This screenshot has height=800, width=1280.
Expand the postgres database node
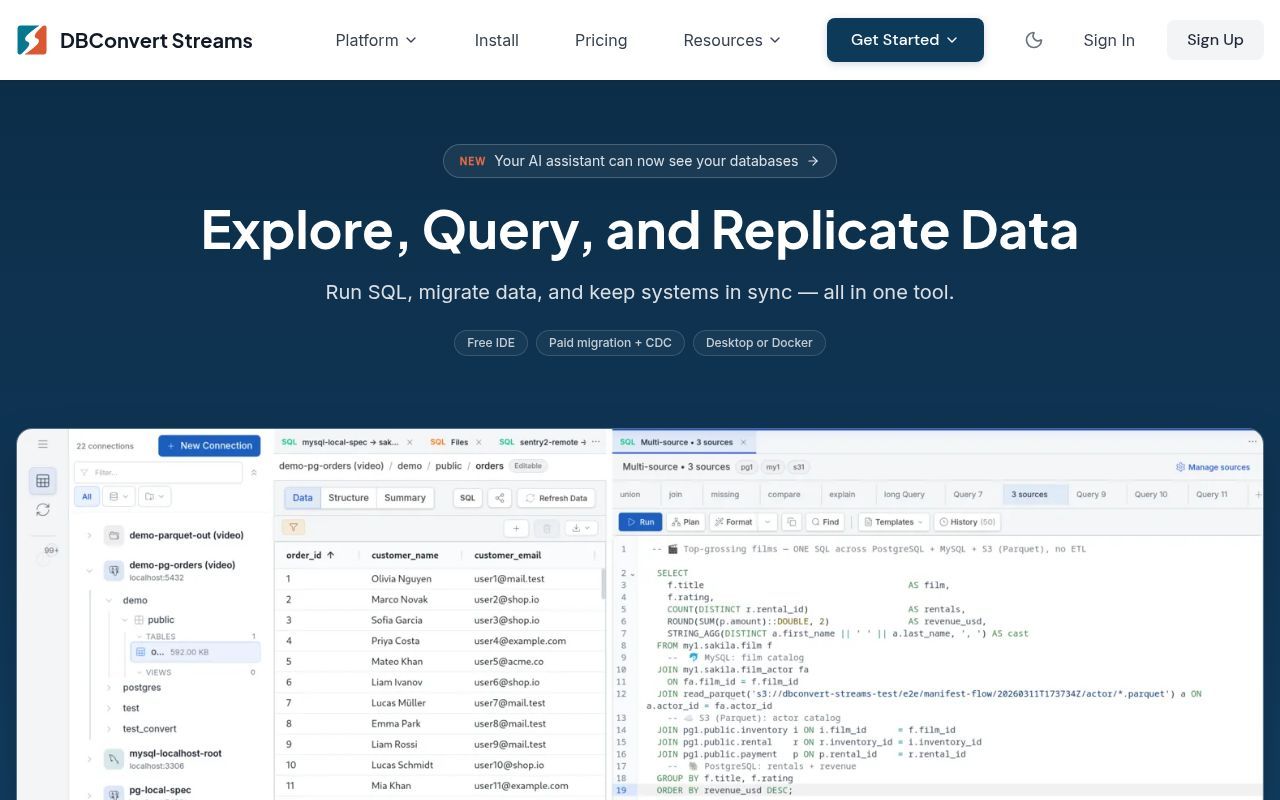[x=109, y=688]
